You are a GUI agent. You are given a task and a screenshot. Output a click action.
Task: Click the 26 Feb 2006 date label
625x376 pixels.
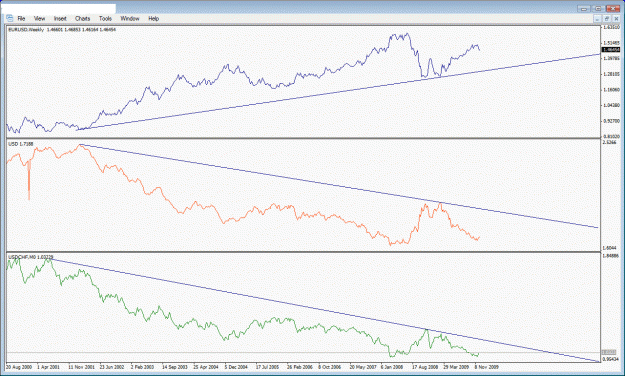coord(300,367)
